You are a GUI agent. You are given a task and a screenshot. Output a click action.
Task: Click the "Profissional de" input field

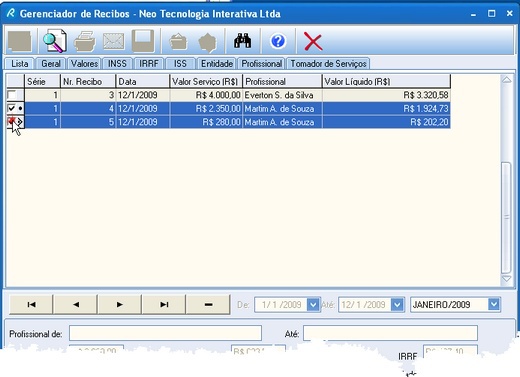click(x=165, y=333)
